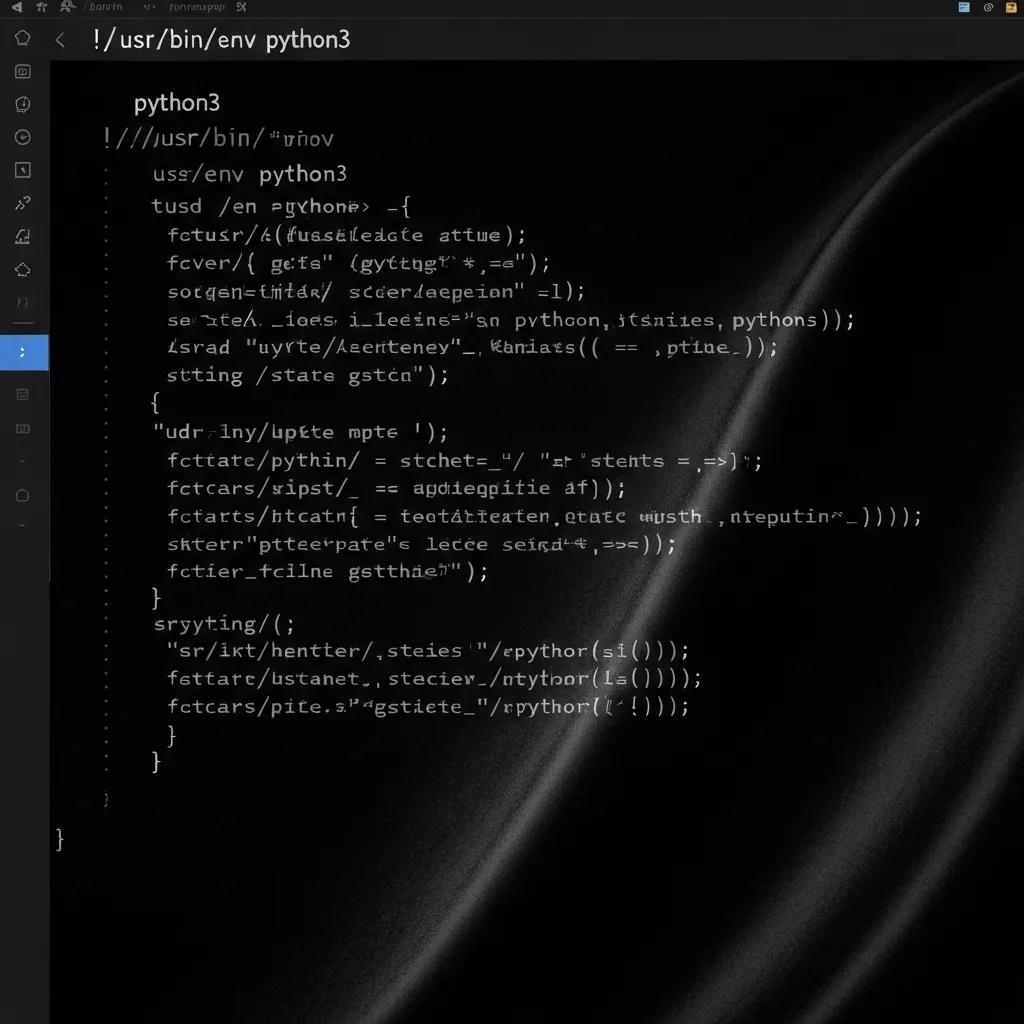Click the yellow note icon at top right
This screenshot has height=1024, width=1024.
(1013, 7)
